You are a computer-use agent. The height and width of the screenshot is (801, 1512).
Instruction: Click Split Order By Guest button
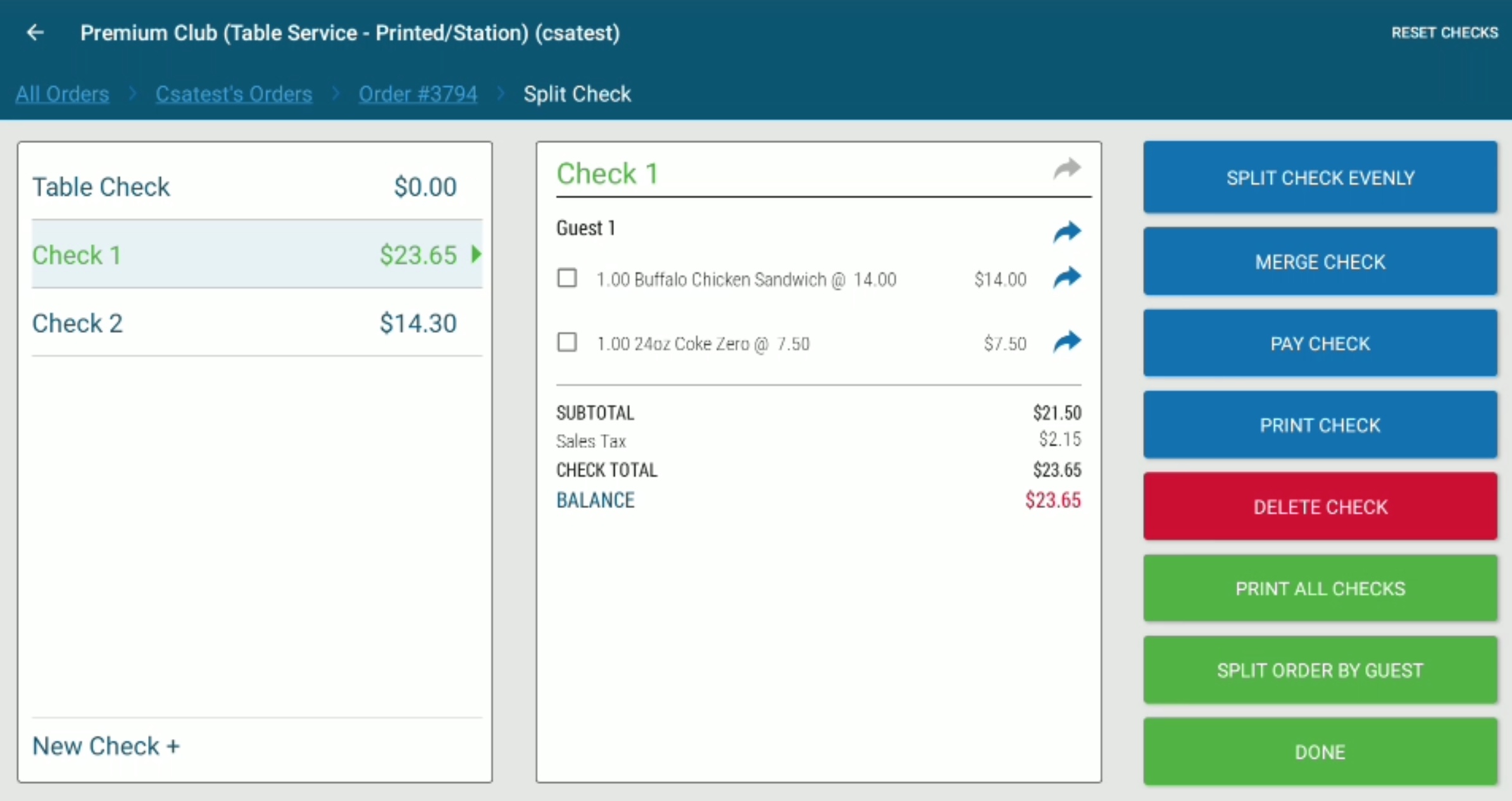click(1320, 670)
